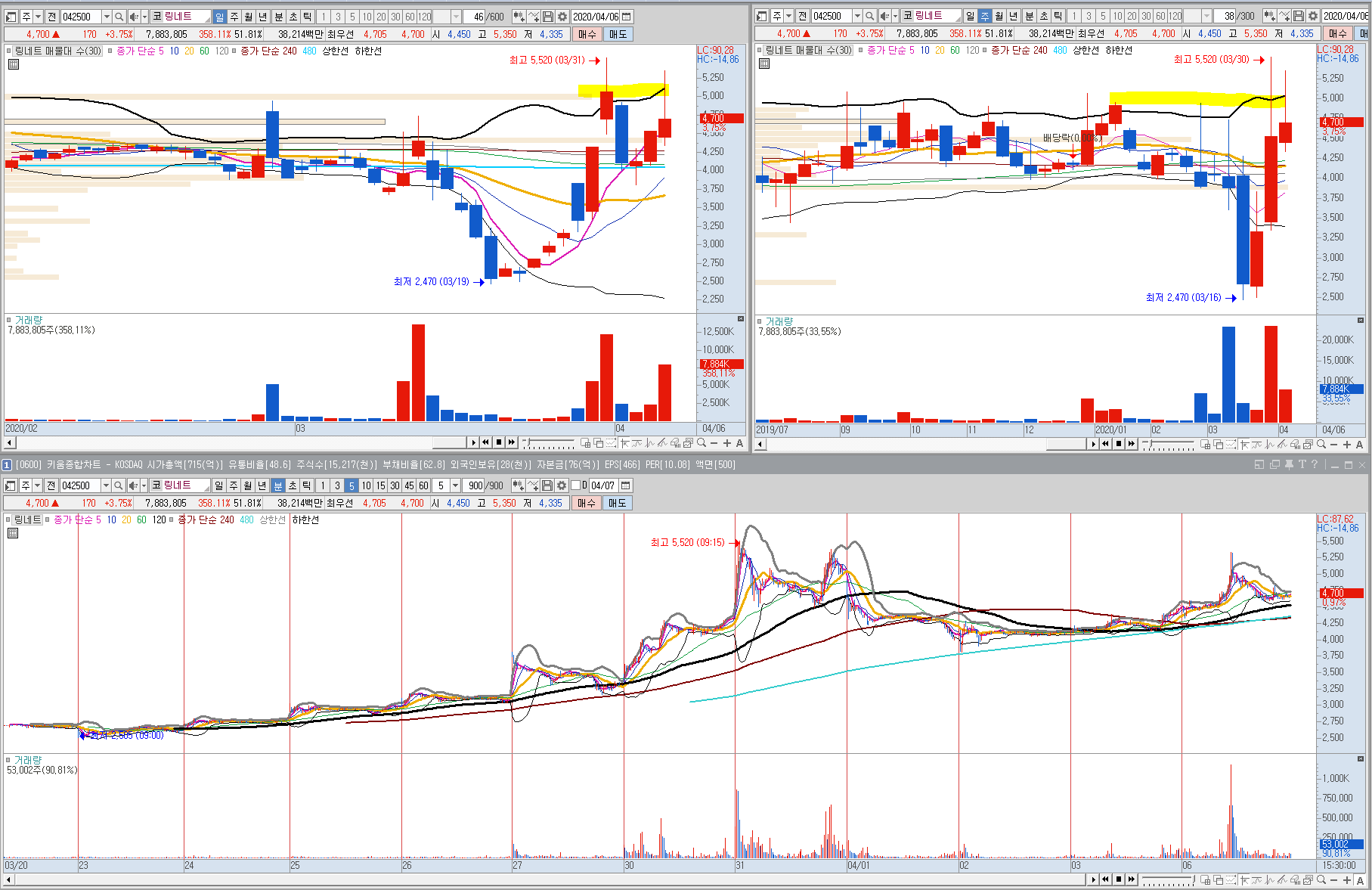Viewport: 1372px width, 890px height.
Task: Open the settings gear in bottom chart toolbar
Action: tap(562, 485)
